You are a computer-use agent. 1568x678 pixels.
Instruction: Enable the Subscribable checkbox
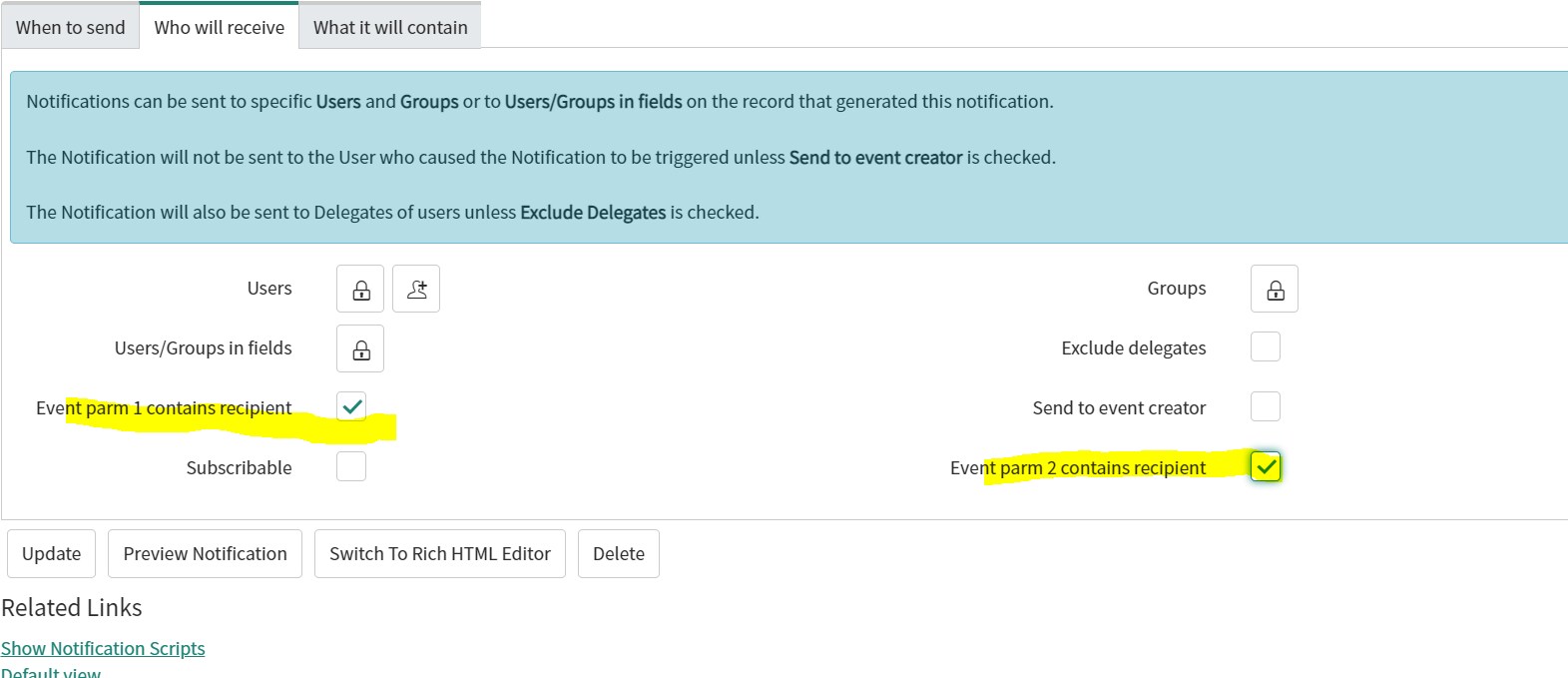(351, 466)
